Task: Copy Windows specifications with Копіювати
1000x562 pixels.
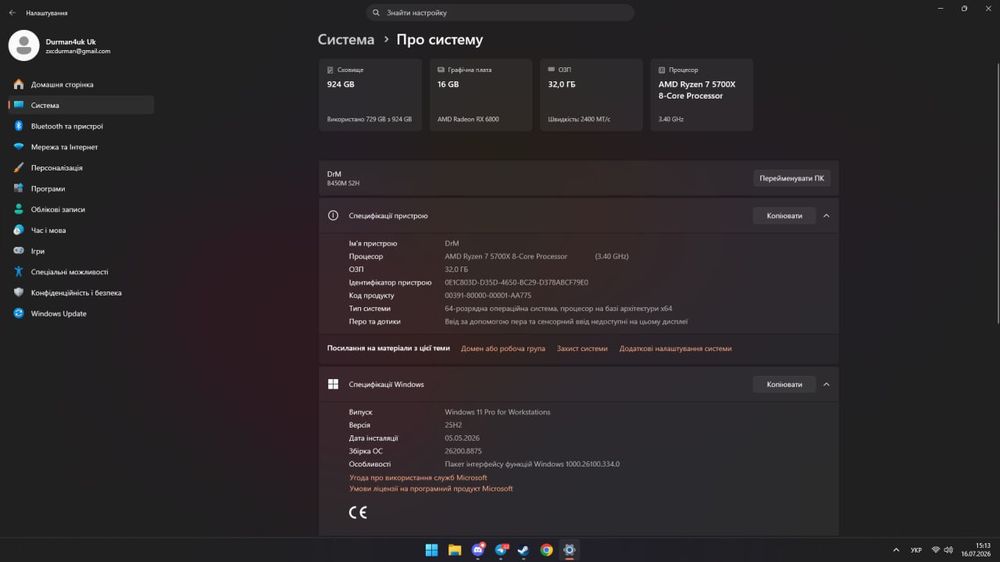Action: coord(784,385)
